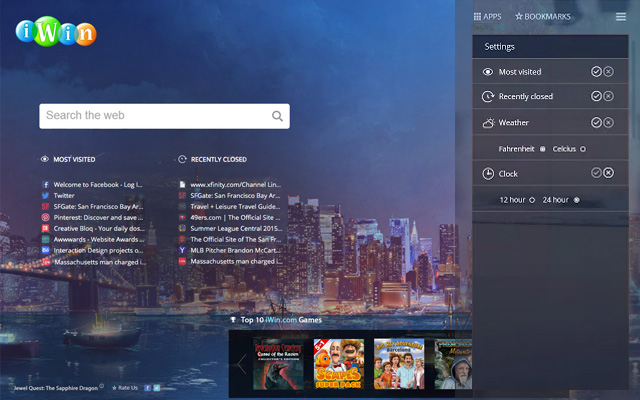Click the Clock icon in Settings
The height and width of the screenshot is (400, 640).
click(x=488, y=173)
